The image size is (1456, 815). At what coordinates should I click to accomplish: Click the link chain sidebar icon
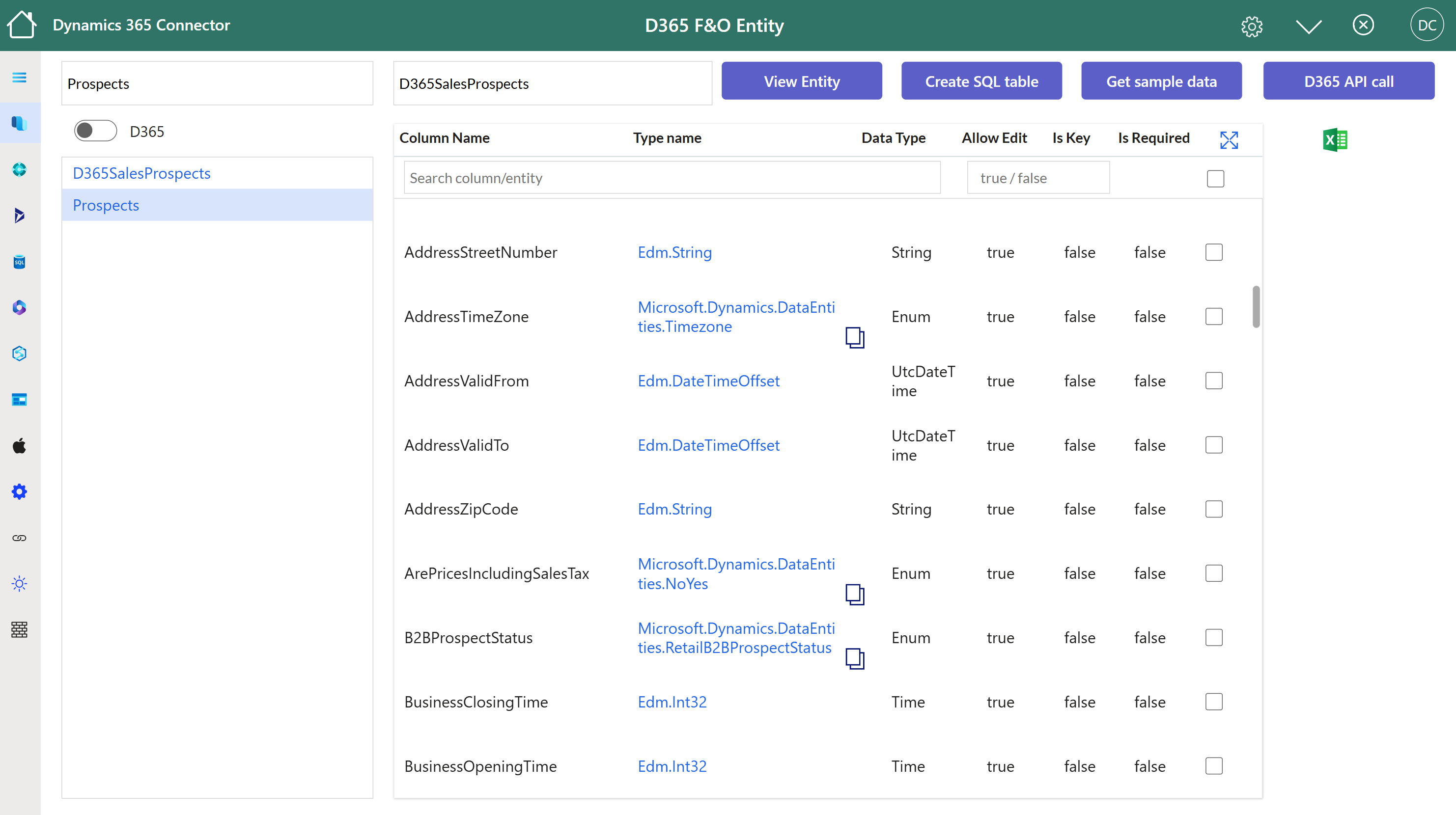19,538
